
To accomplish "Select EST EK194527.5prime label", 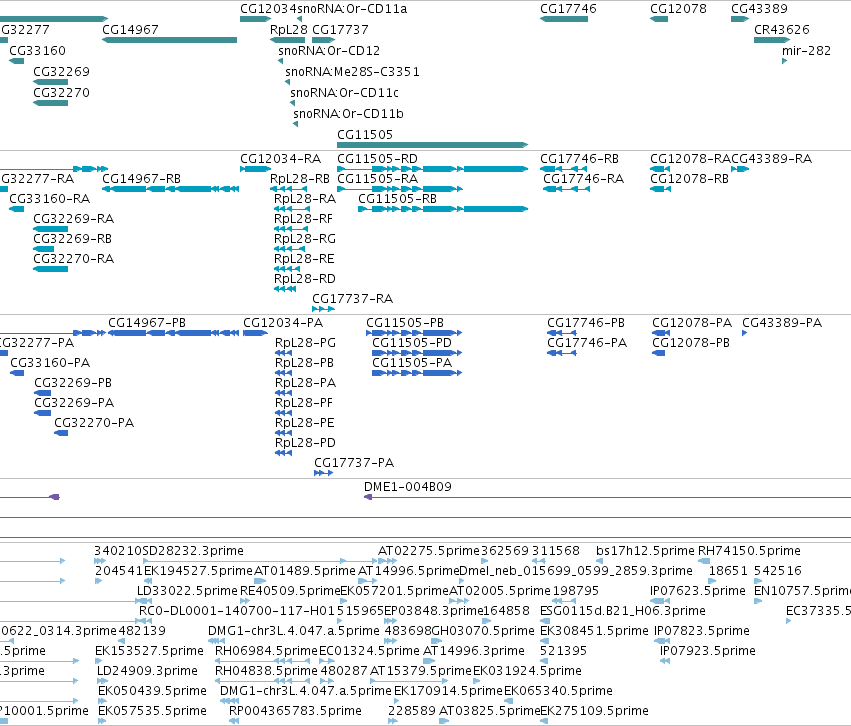I will [x=198, y=571].
